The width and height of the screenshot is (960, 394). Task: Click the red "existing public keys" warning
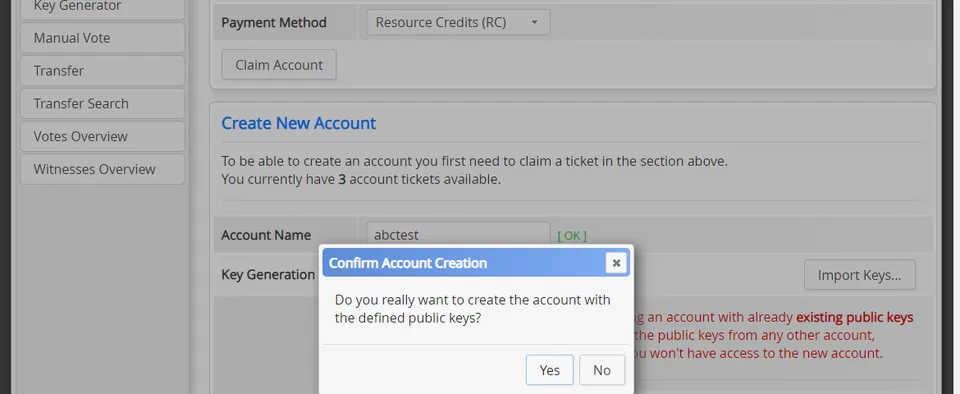[x=854, y=318]
